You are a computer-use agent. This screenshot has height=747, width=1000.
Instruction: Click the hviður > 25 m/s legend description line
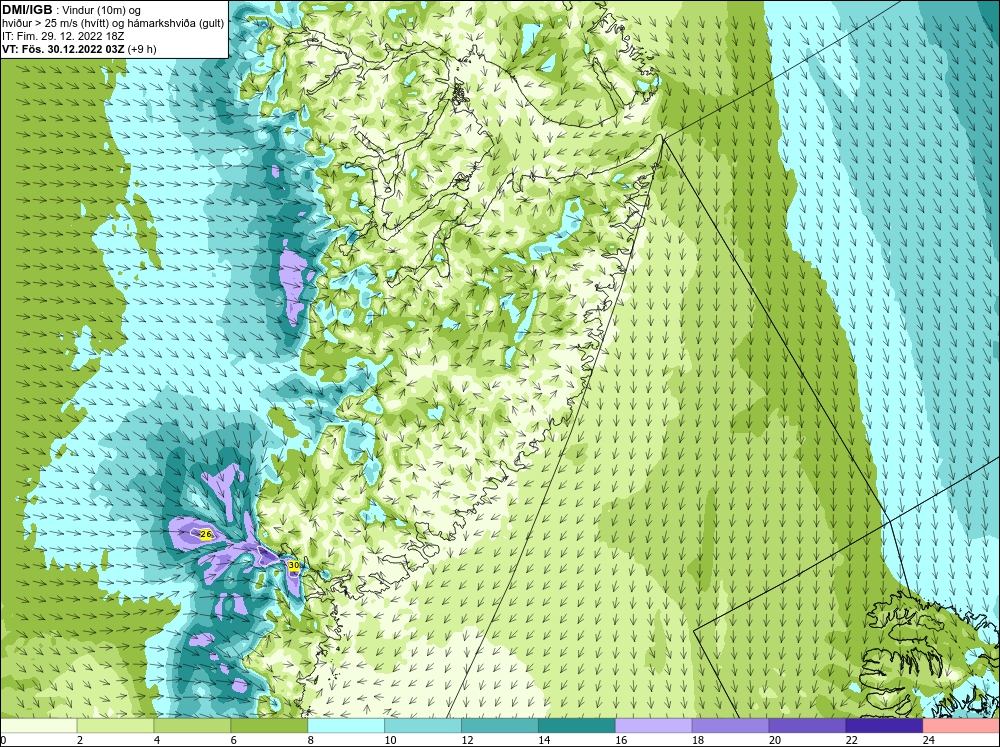click(x=113, y=23)
